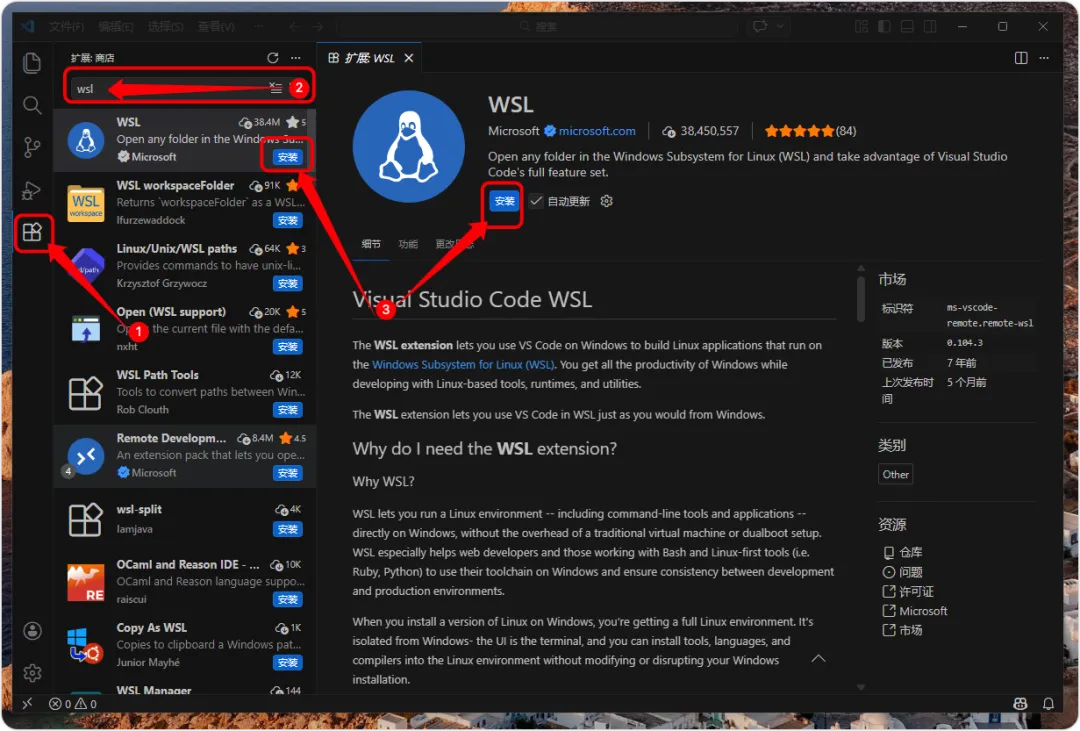Go forward with the navigation arrow
The image size is (1080, 731).
tap(318, 26)
